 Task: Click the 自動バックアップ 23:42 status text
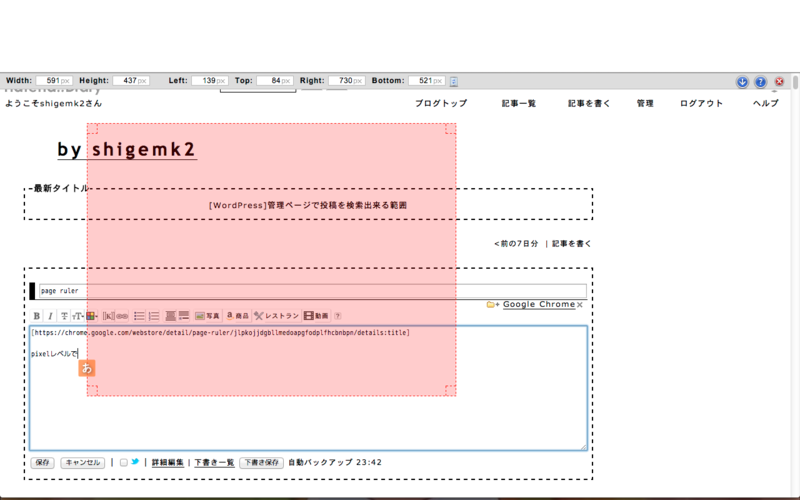[335, 462]
